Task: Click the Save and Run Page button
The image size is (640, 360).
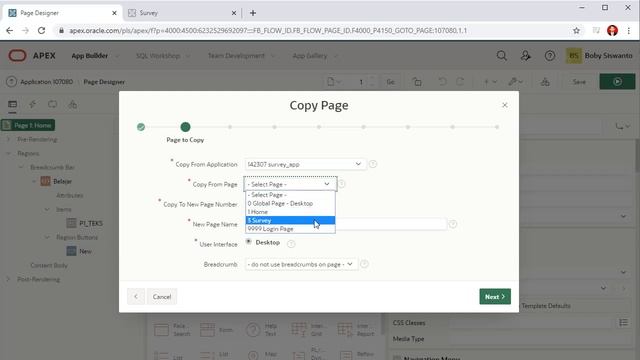Action: tap(617, 82)
